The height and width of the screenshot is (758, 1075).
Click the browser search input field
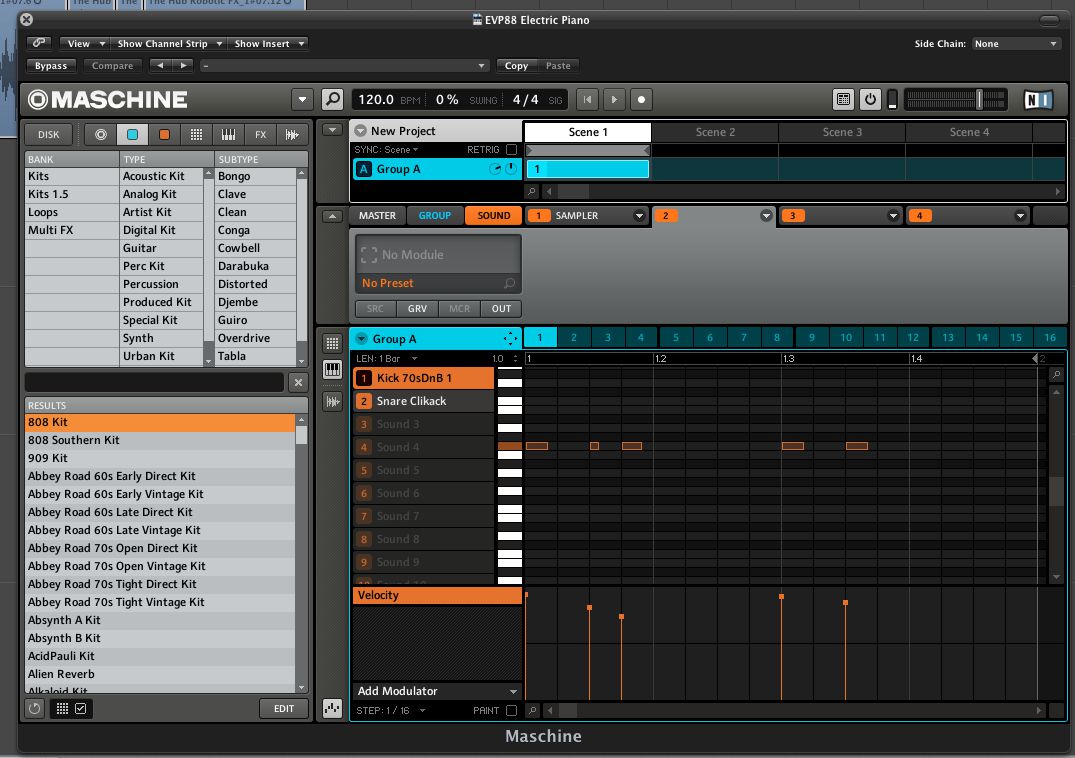coord(154,382)
